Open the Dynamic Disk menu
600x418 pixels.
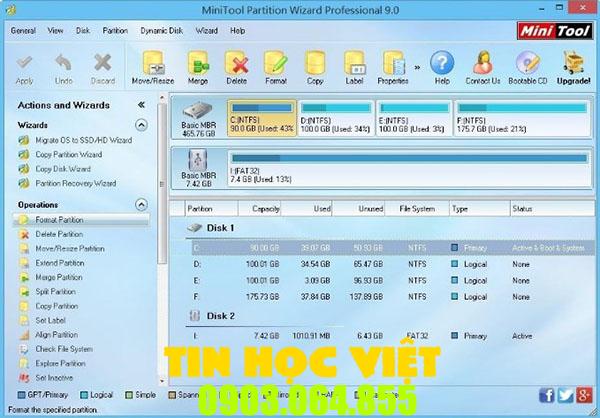tap(162, 31)
